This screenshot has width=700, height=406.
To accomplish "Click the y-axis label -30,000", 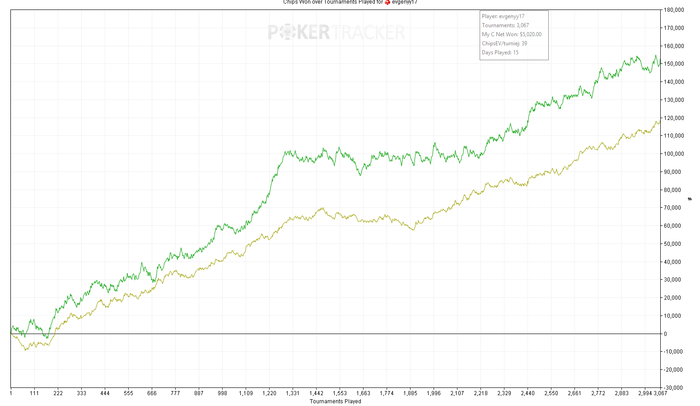I will click(674, 388).
